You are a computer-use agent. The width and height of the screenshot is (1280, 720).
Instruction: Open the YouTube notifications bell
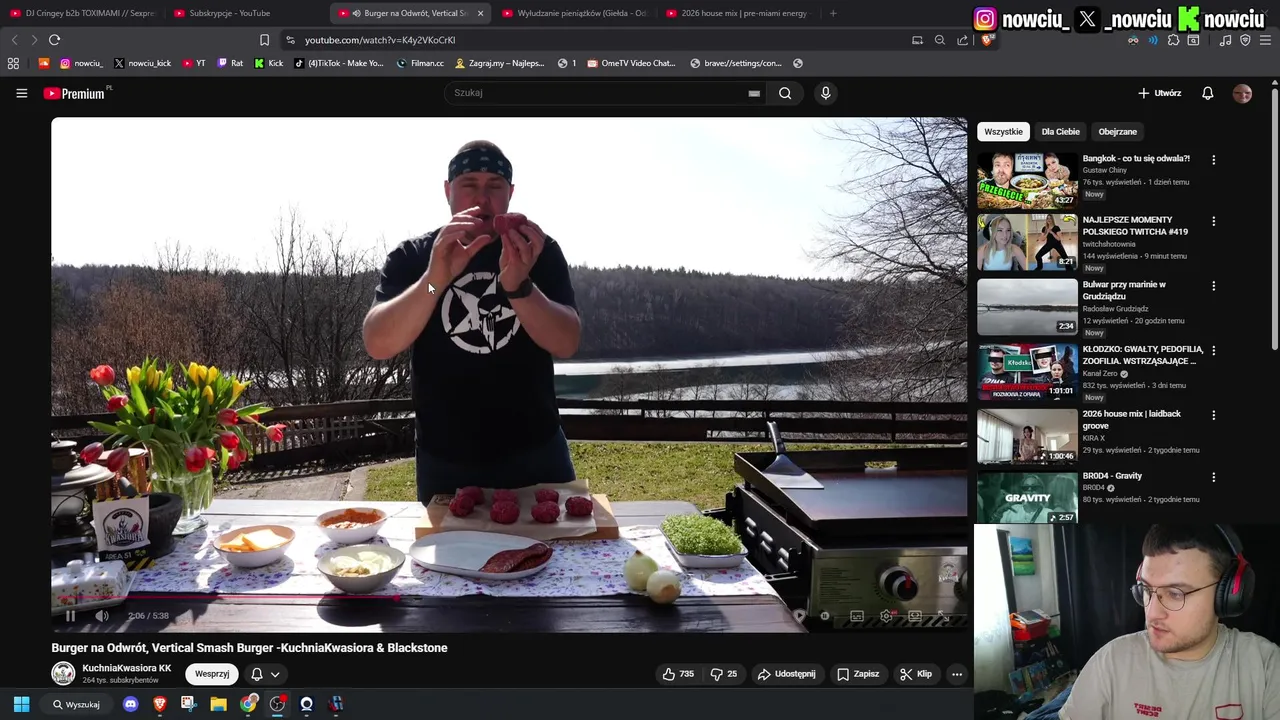click(x=1208, y=93)
